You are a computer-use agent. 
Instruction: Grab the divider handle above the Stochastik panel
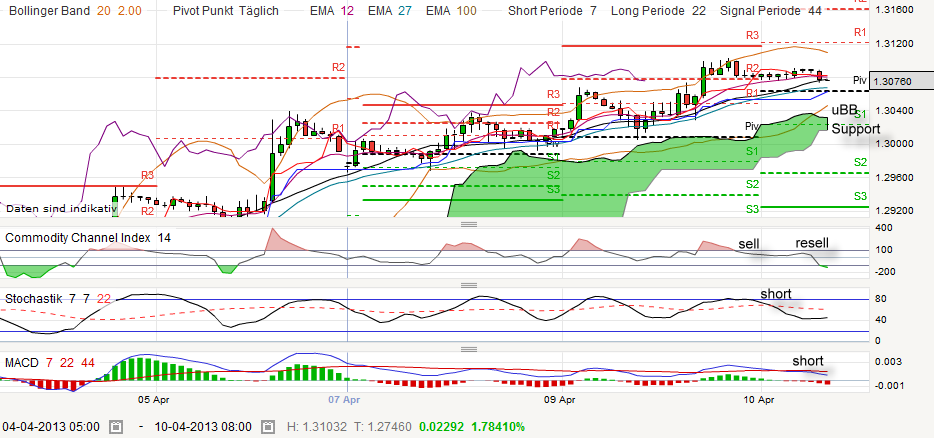click(x=469, y=285)
